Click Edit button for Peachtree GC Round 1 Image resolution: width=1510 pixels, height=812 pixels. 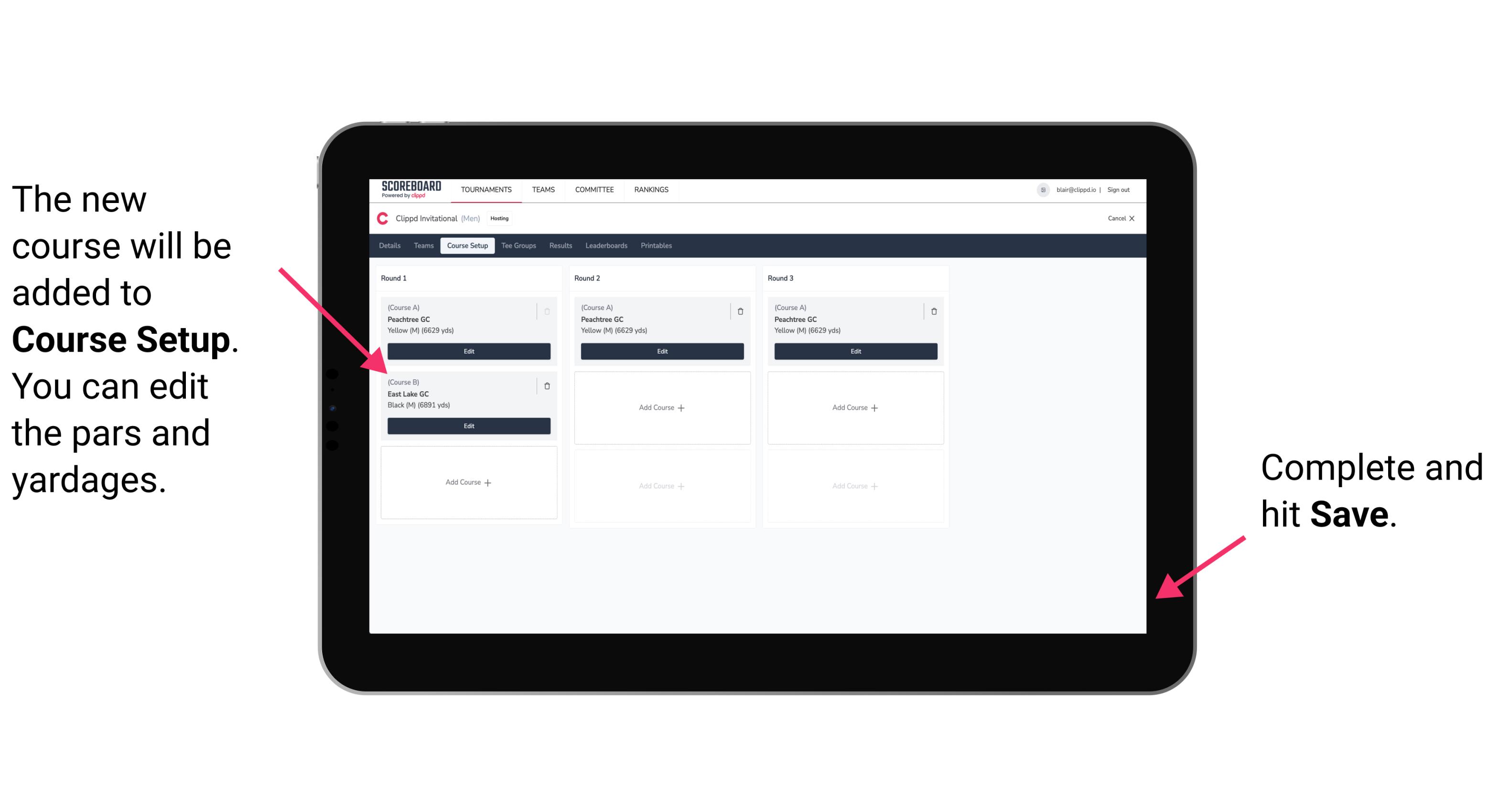click(468, 350)
